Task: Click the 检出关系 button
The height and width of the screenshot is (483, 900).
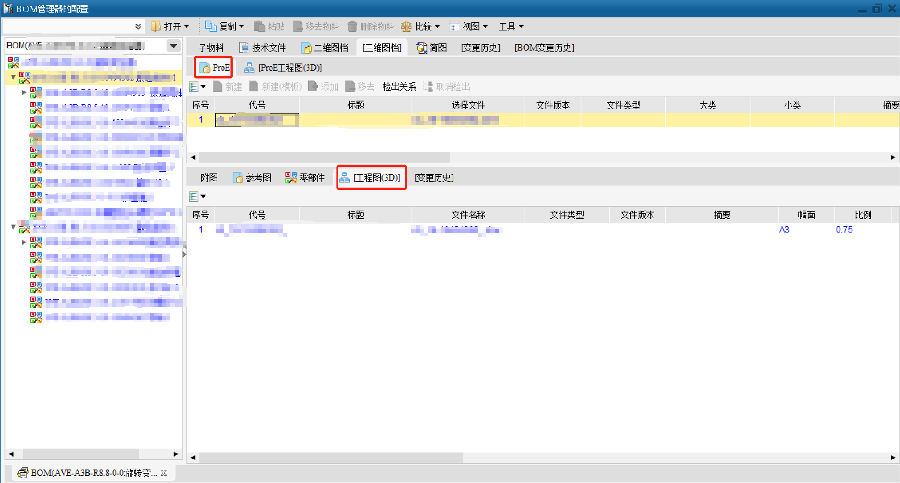Action: click(400, 87)
